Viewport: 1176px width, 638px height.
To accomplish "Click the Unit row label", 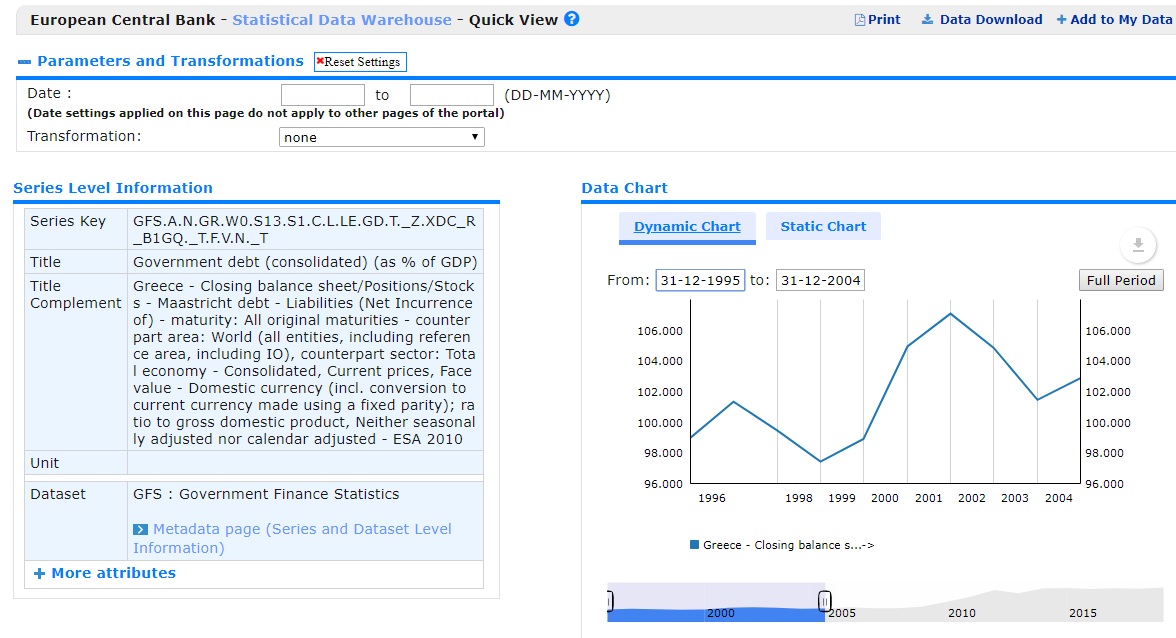I will [x=44, y=463].
